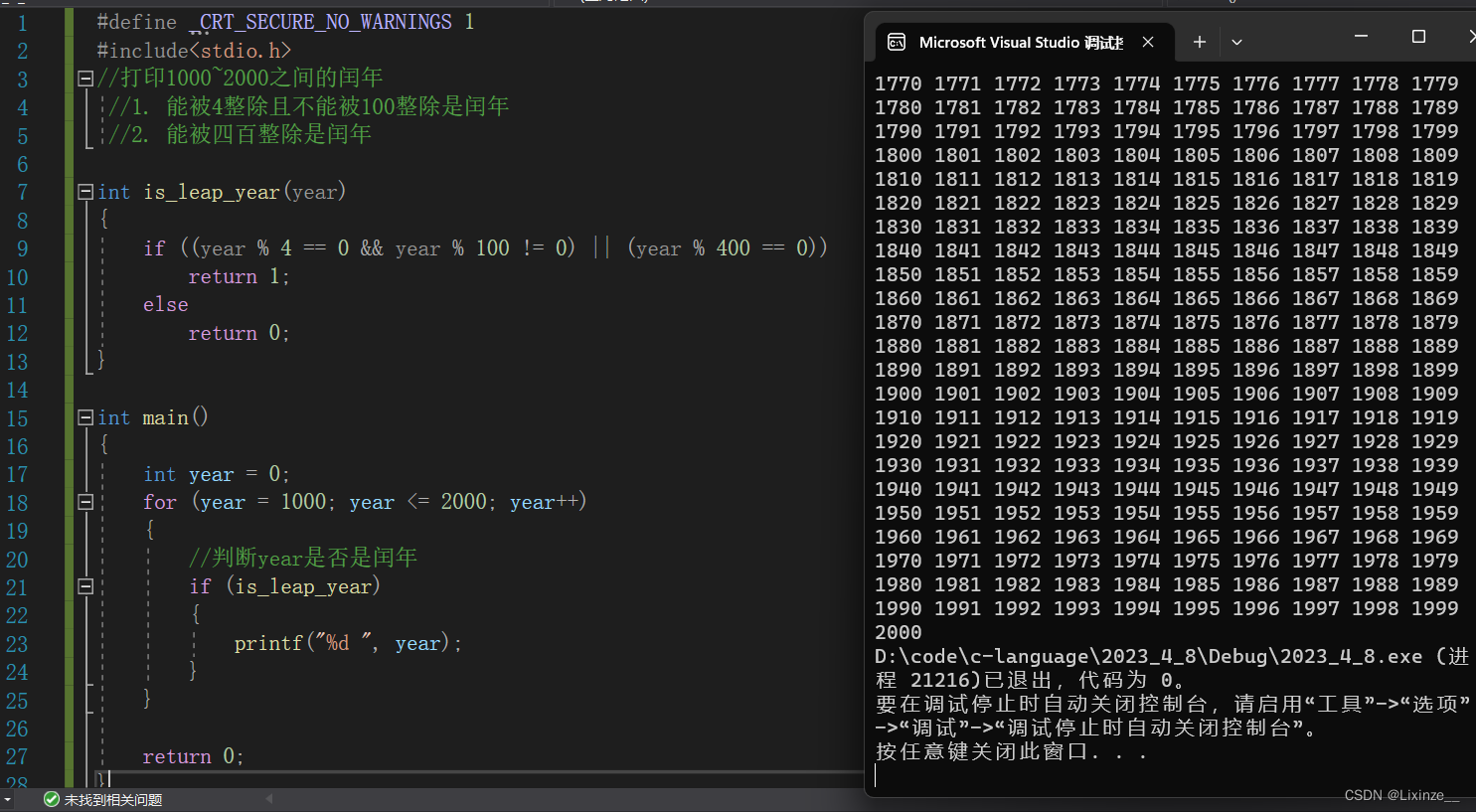Click the status text 未找到相关问题

113,800
